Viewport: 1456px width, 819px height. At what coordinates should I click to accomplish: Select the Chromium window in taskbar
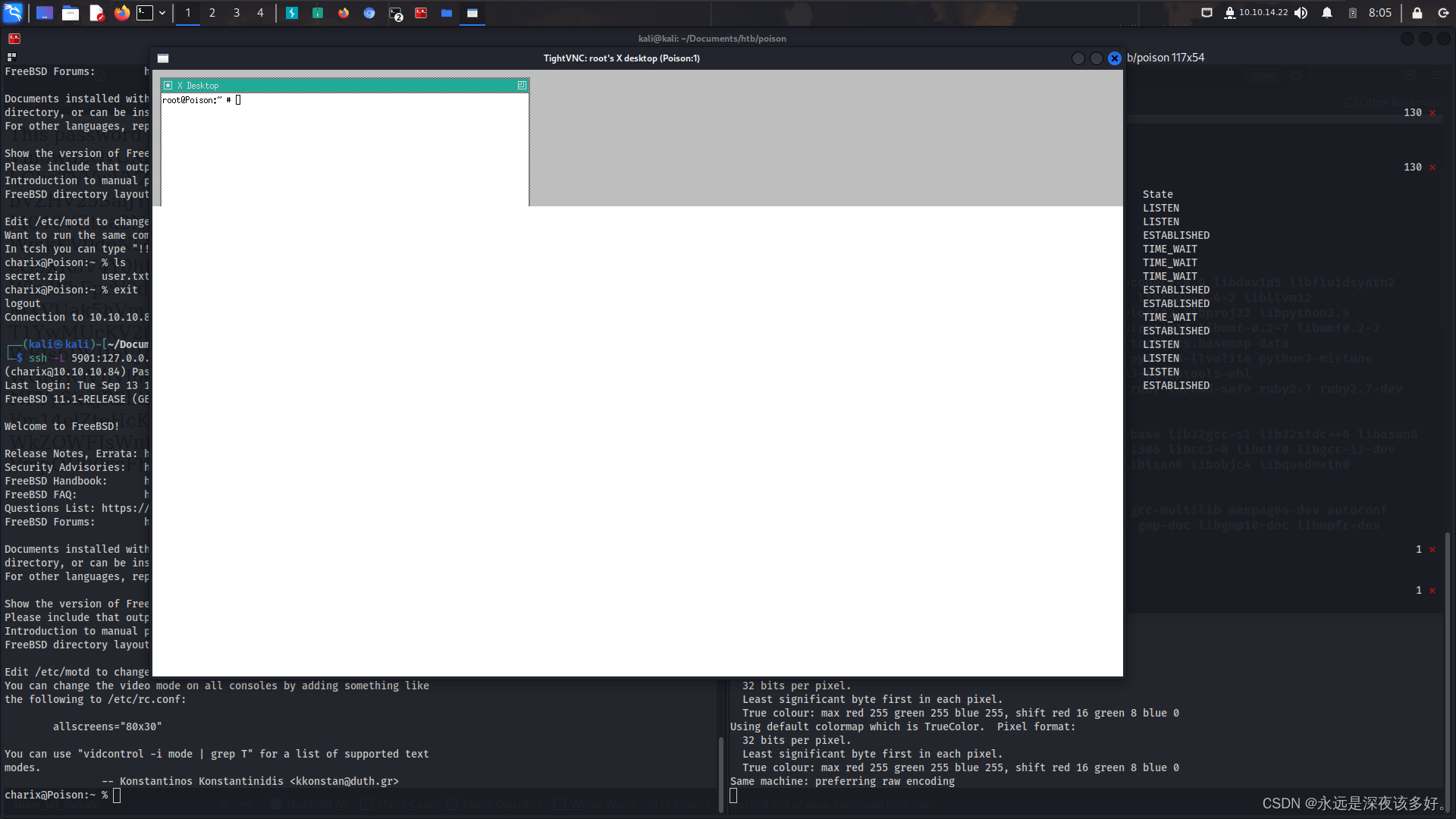(x=369, y=13)
